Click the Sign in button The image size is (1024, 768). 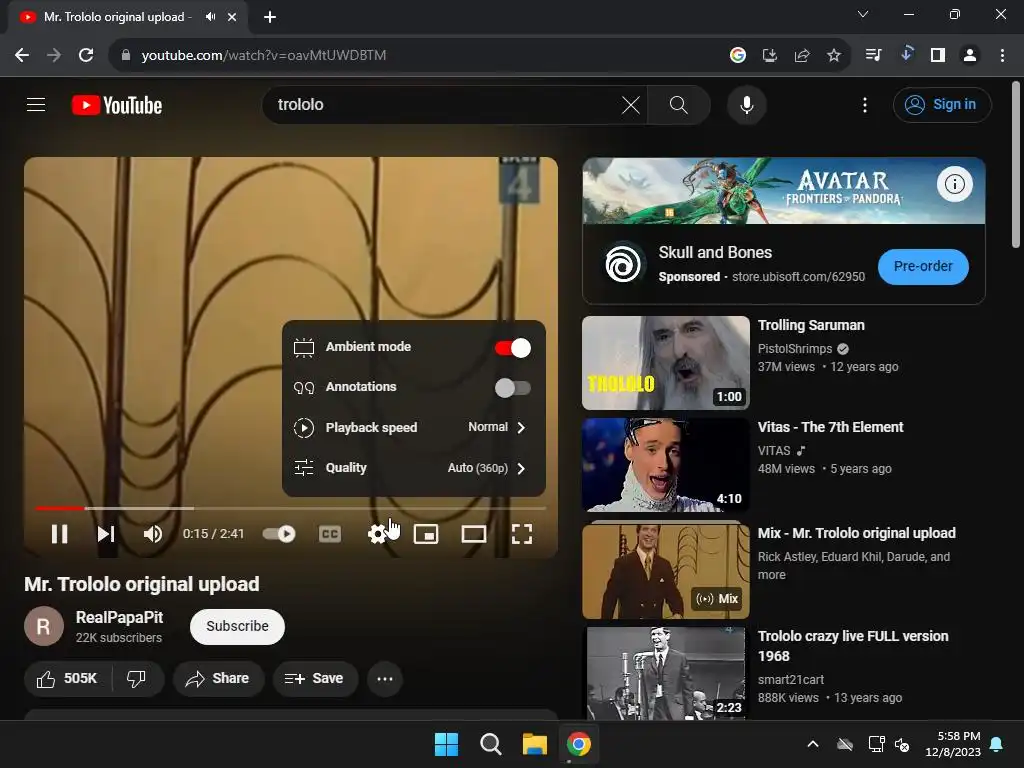coord(942,104)
